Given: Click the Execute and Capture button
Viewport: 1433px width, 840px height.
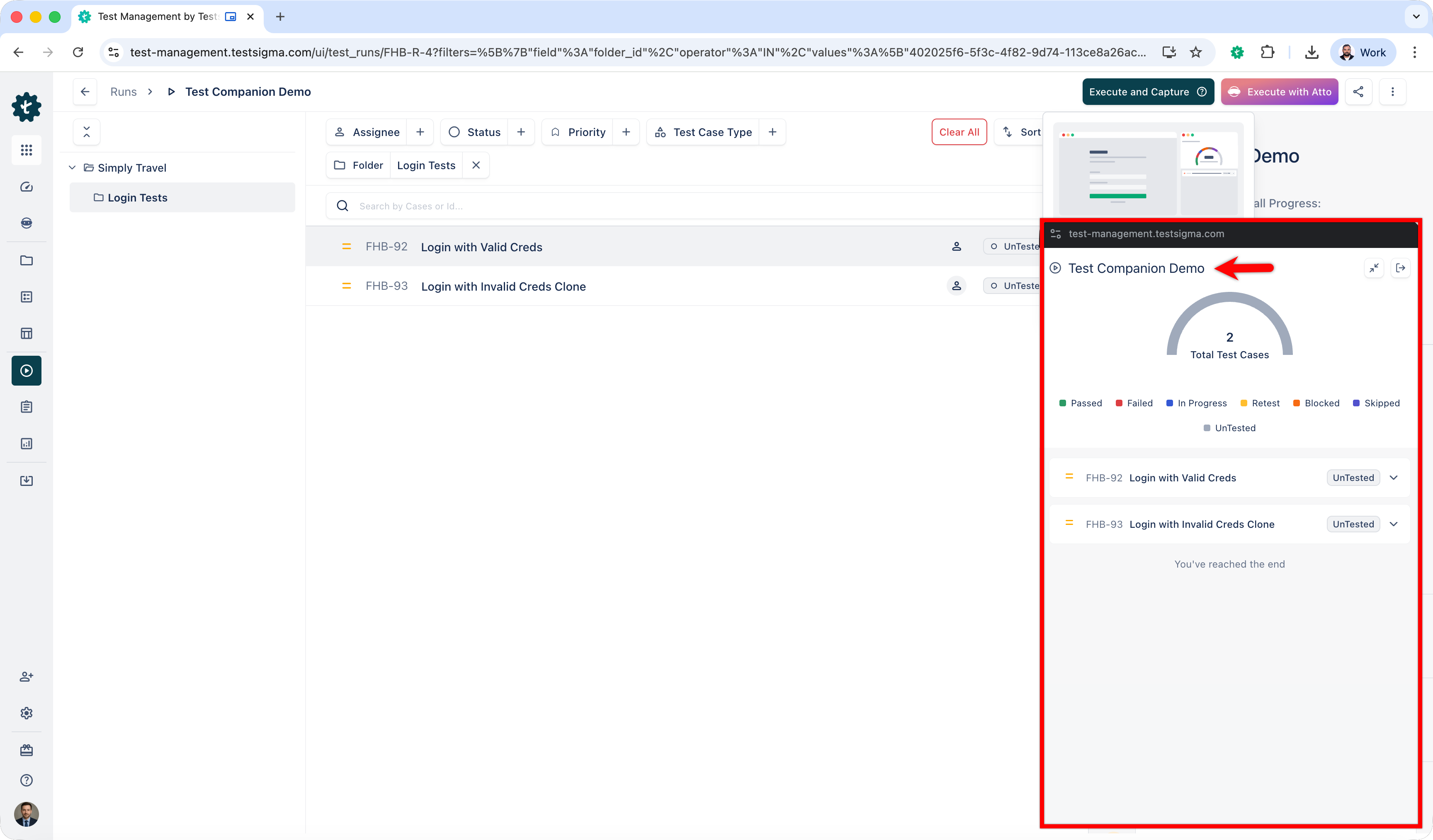Looking at the screenshot, I should point(1137,92).
